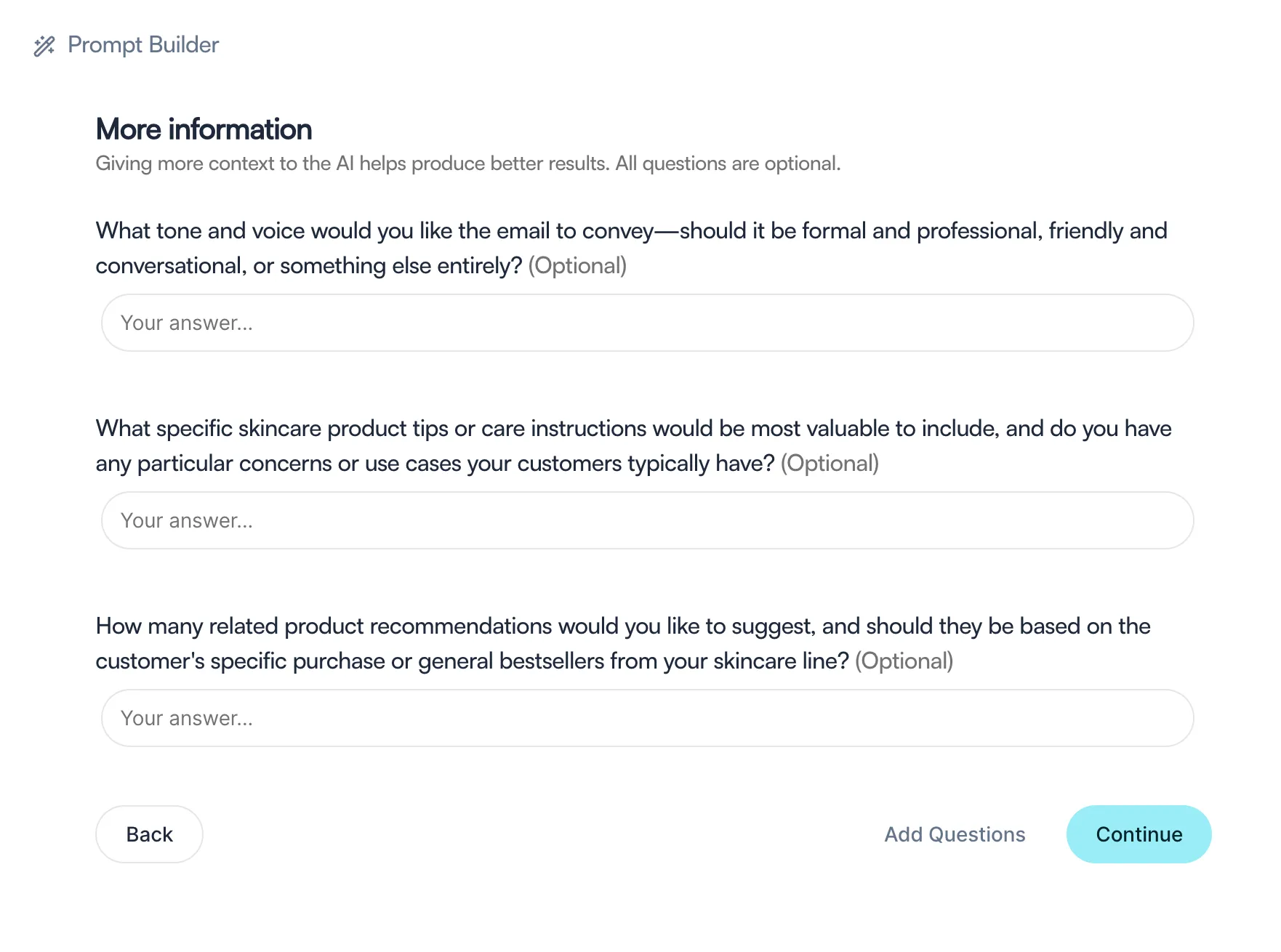Focus the product recommendations answer field
Viewport: 1281px width, 952px height.
[647, 718]
